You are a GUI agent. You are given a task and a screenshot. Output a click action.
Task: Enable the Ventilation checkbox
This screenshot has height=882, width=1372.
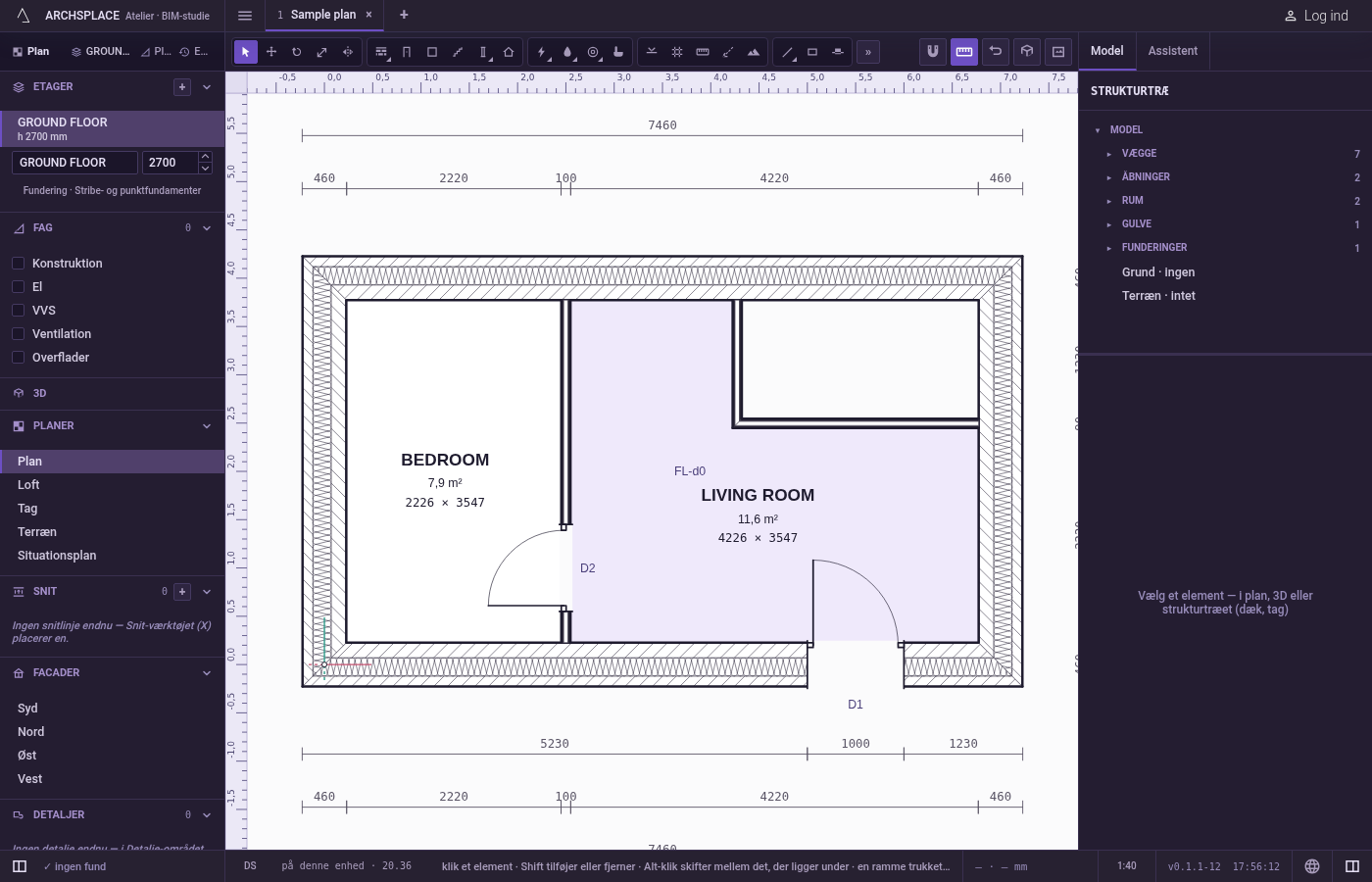18,334
